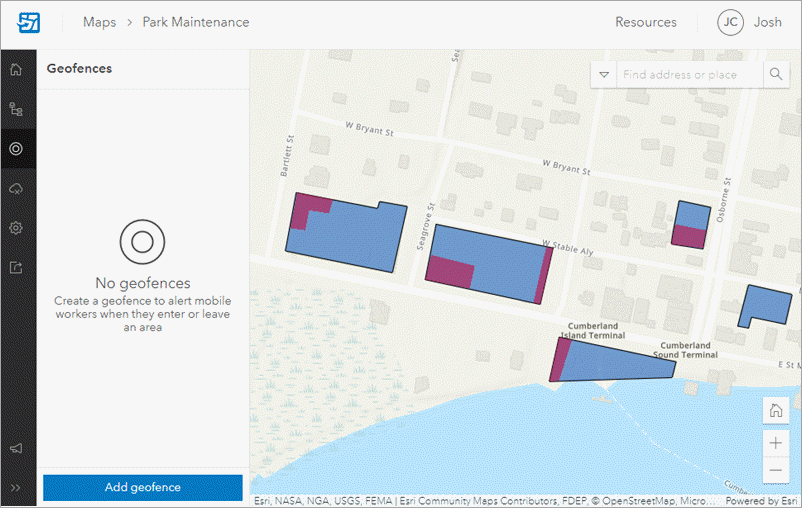The image size is (802, 508).
Task: Open the Sharing sidebar icon
Action: click(16, 267)
